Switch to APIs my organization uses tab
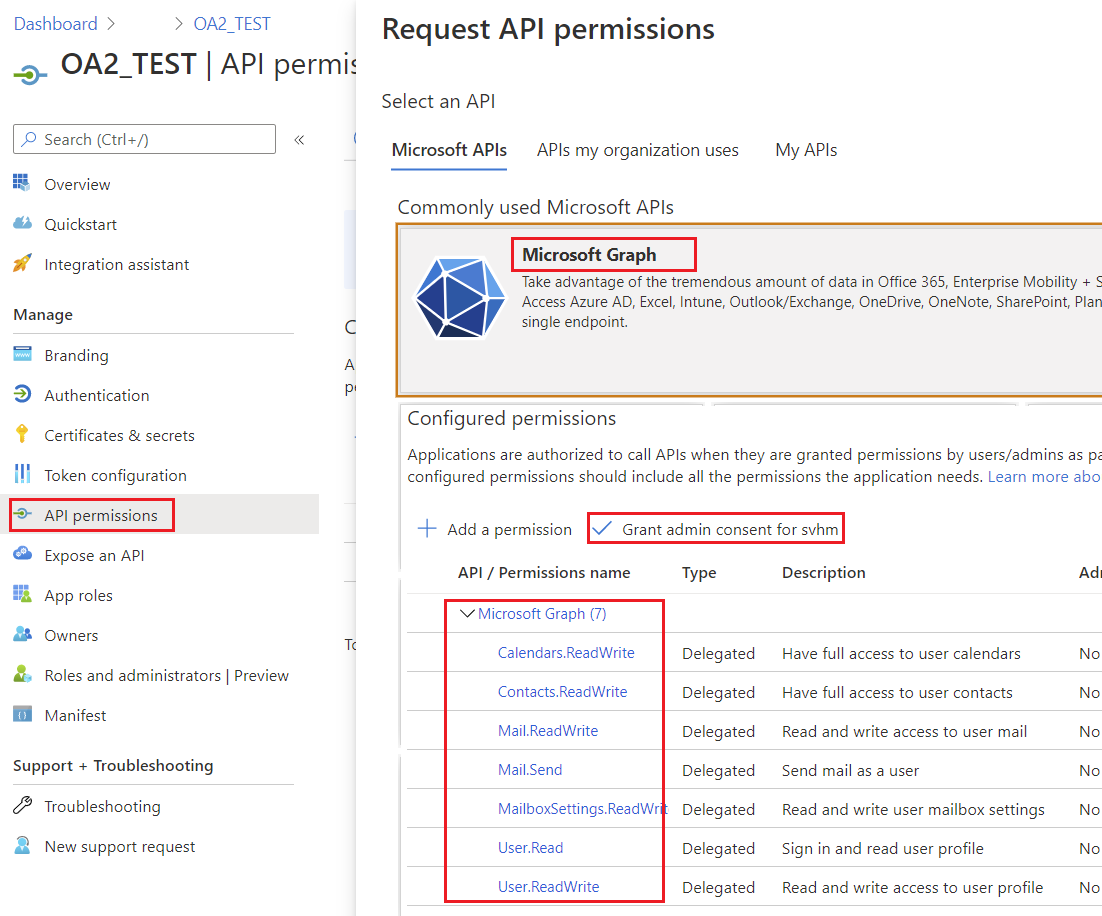1102x916 pixels. (637, 150)
